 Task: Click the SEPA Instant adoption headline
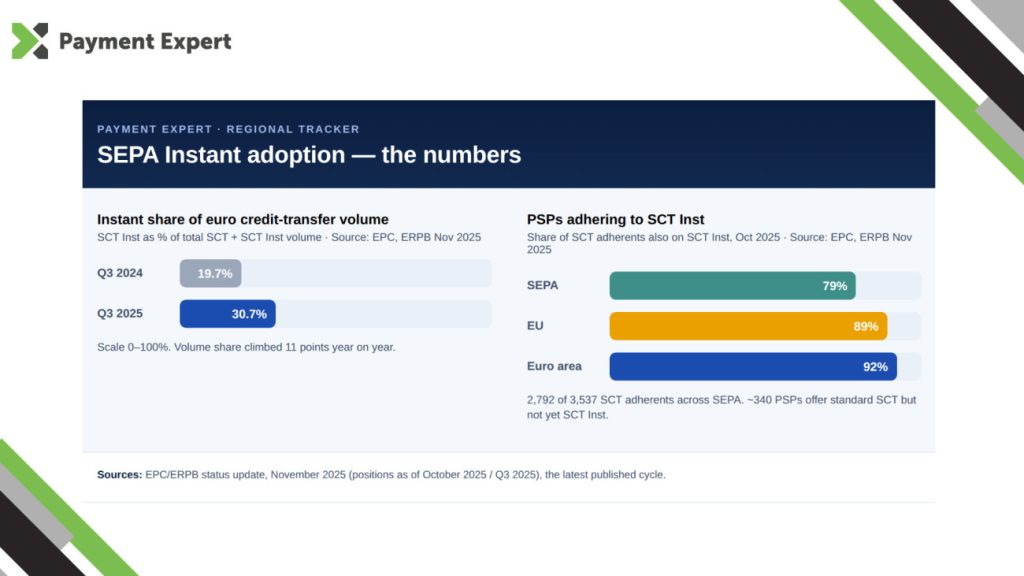309,155
